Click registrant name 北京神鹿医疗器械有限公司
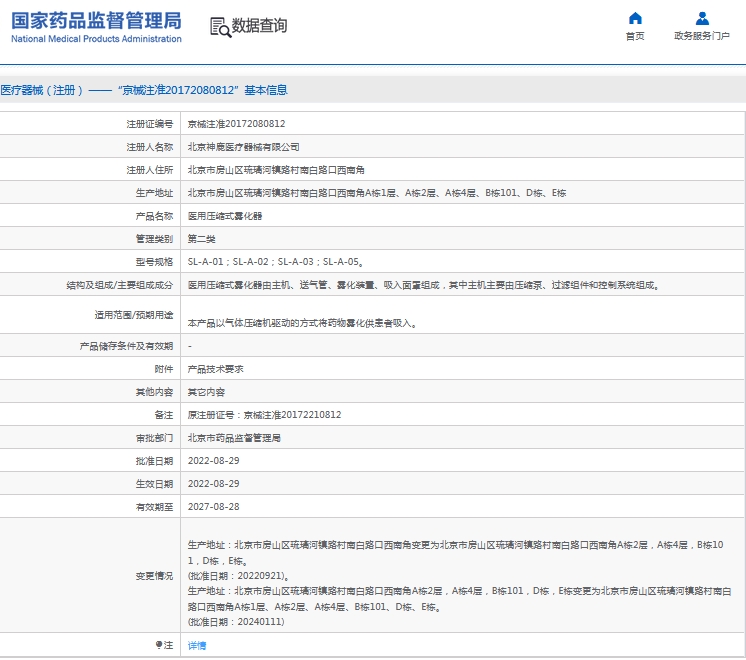 point(244,147)
